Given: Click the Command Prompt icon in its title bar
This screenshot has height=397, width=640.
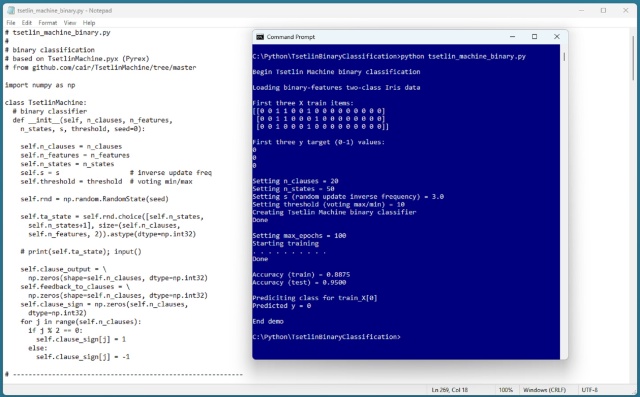Looking at the screenshot, I should coord(260,37).
